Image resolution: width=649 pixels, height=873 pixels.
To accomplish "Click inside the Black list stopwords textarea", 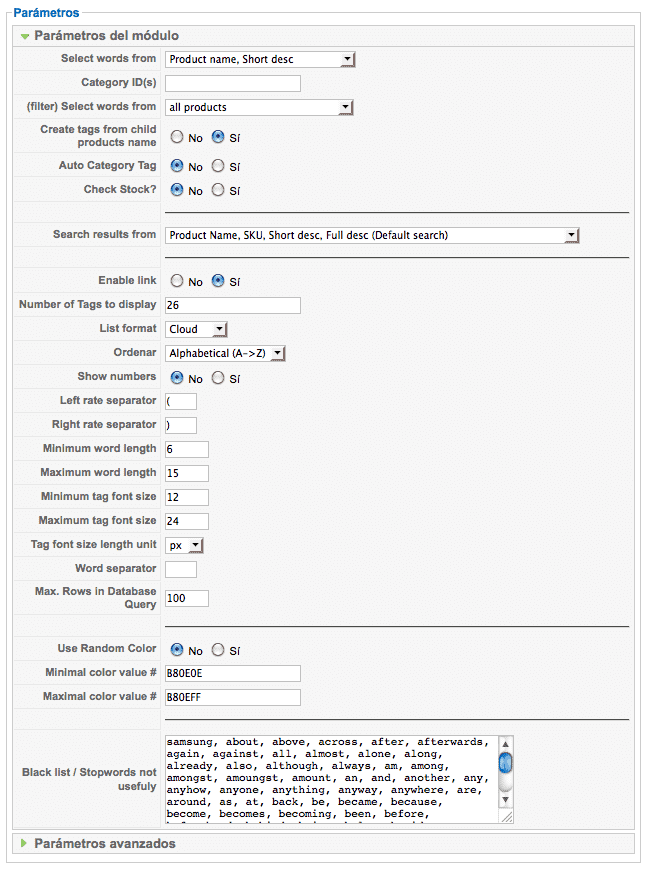I will [331, 778].
